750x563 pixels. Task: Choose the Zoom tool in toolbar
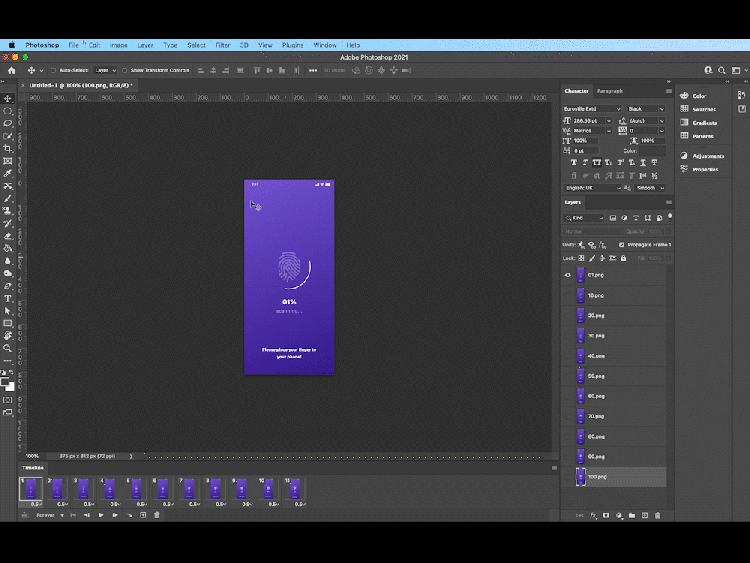tap(8, 348)
